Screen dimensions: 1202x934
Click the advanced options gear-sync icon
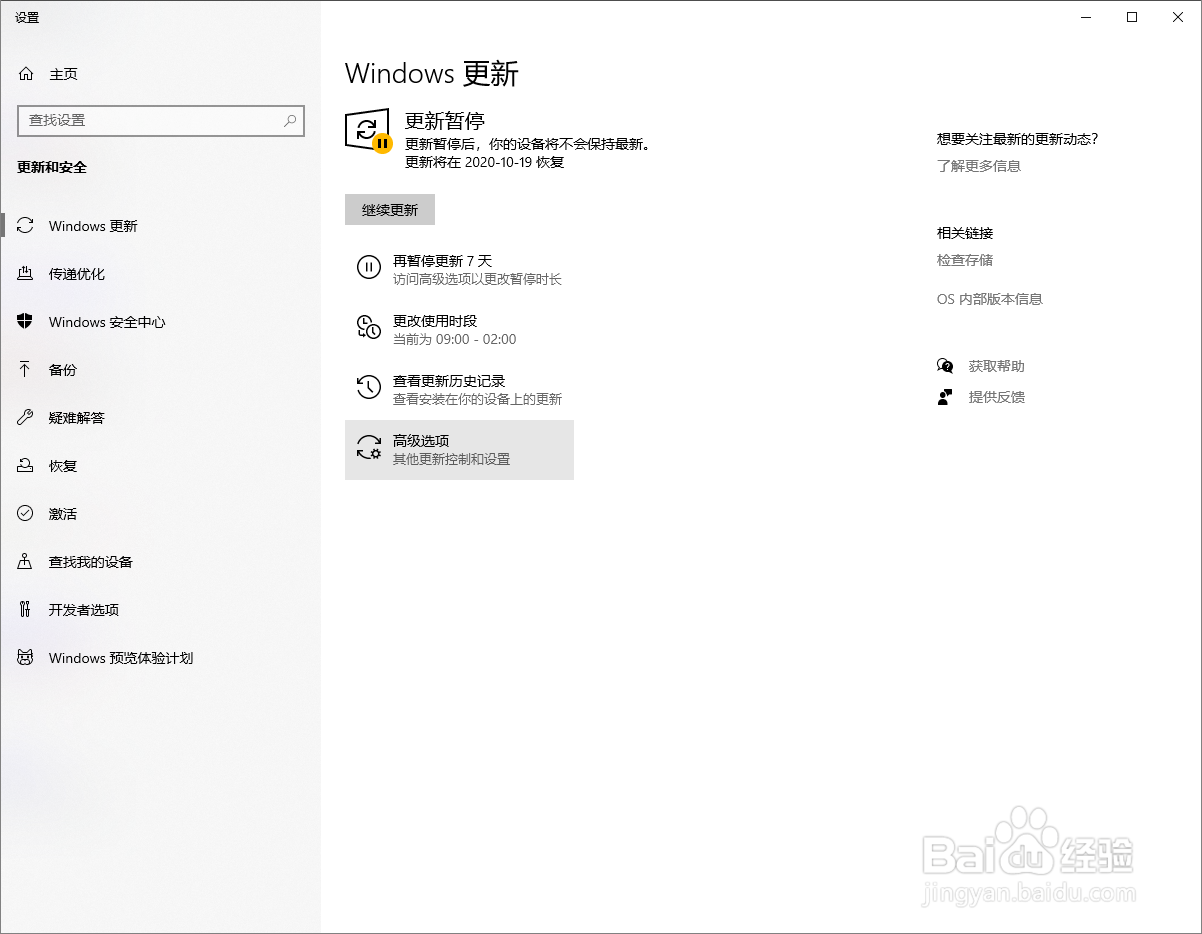[x=369, y=447]
